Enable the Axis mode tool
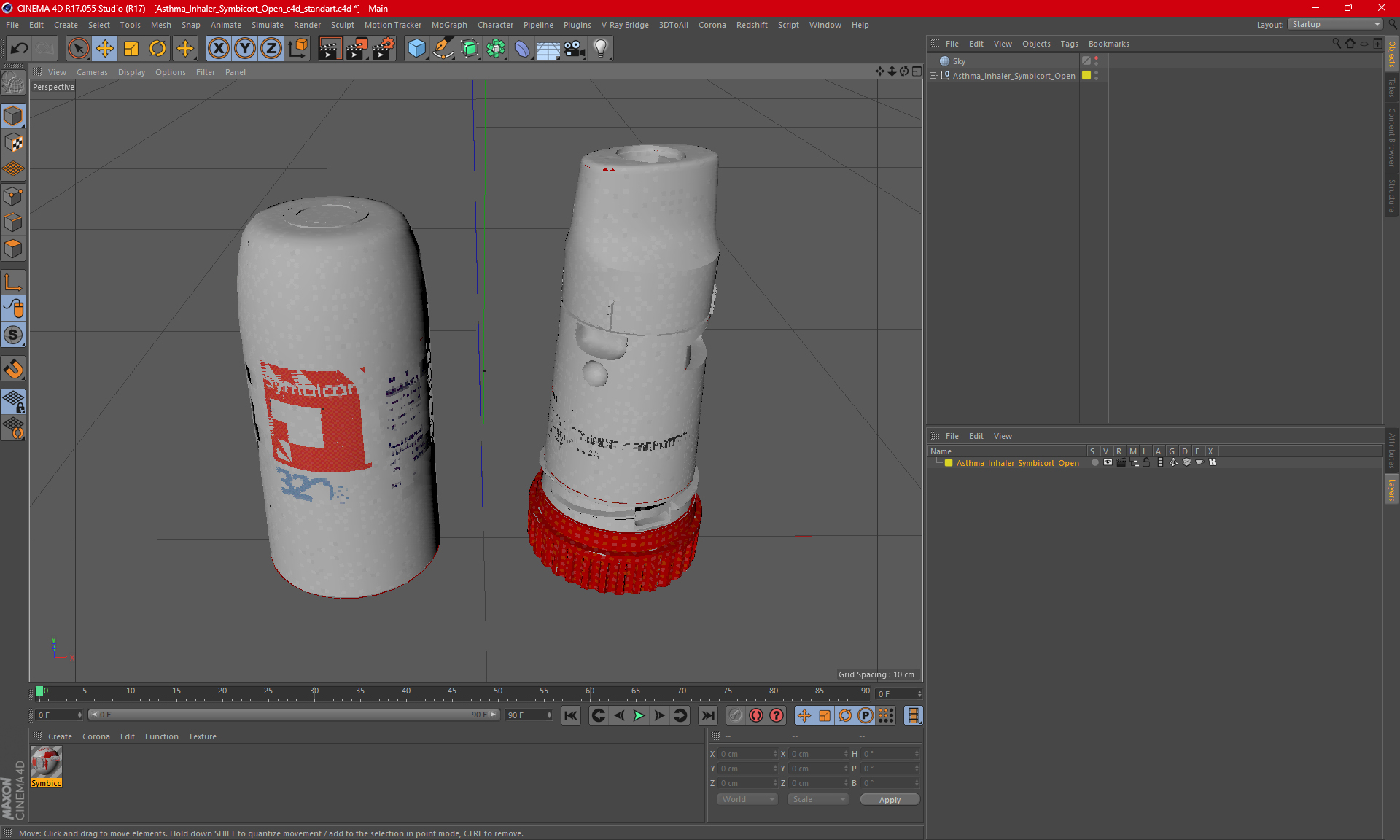 [x=13, y=282]
